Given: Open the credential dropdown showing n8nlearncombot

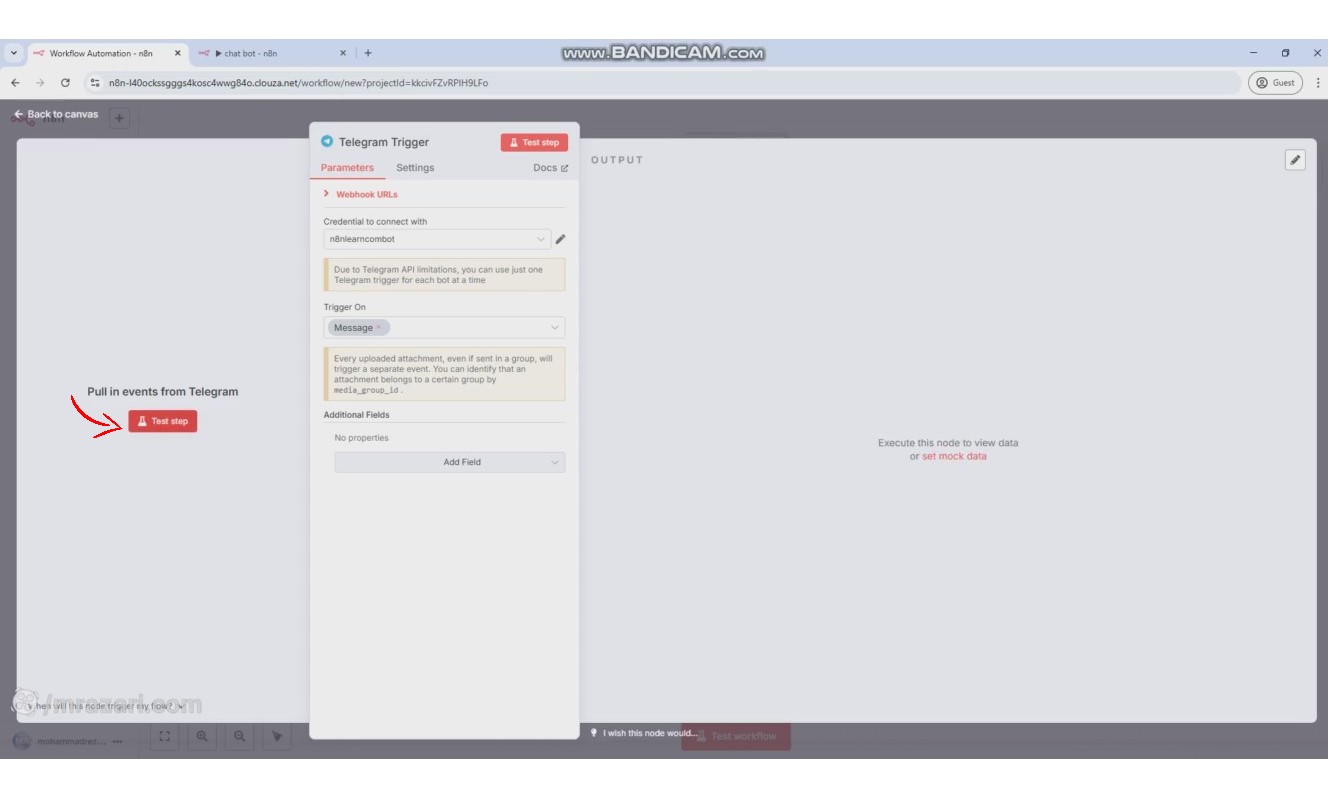Looking at the screenshot, I should tap(437, 239).
